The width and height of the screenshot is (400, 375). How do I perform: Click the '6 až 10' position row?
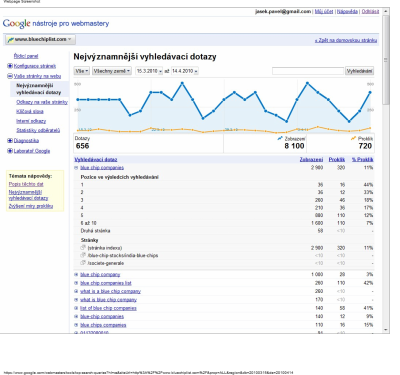coord(224,223)
